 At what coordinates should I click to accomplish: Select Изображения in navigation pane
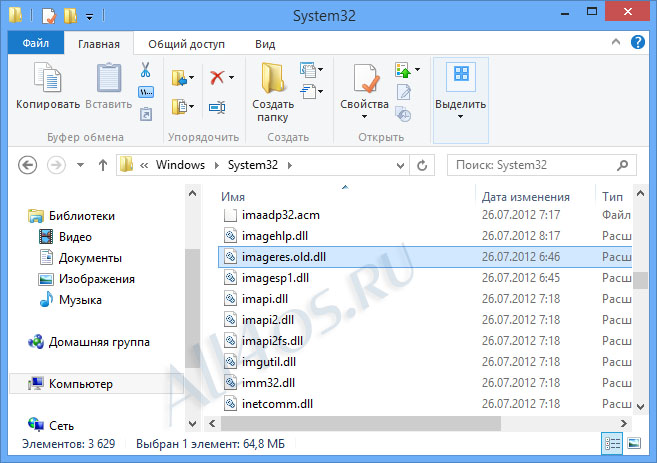[x=87, y=279]
